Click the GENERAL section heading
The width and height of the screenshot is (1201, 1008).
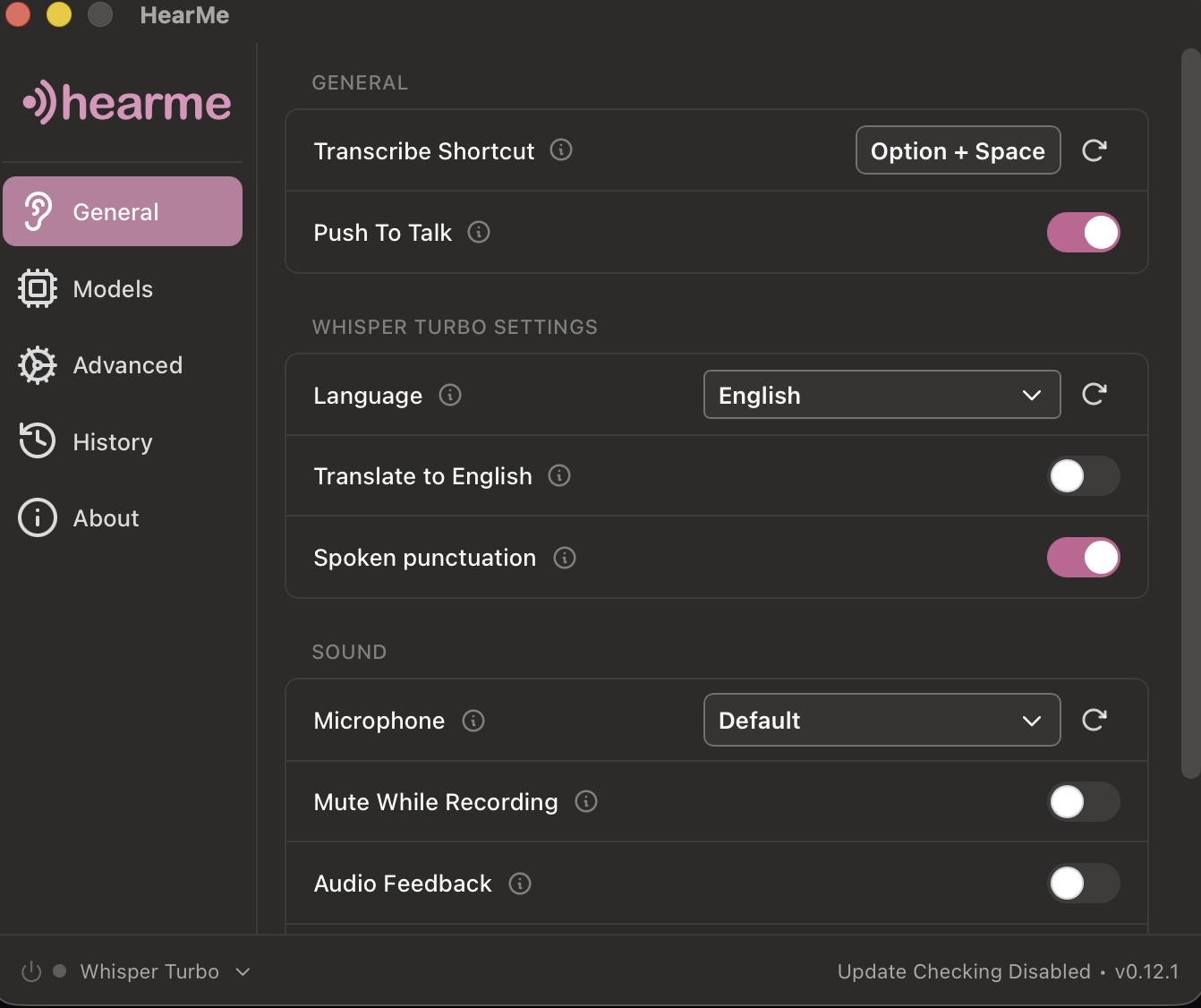click(x=360, y=82)
